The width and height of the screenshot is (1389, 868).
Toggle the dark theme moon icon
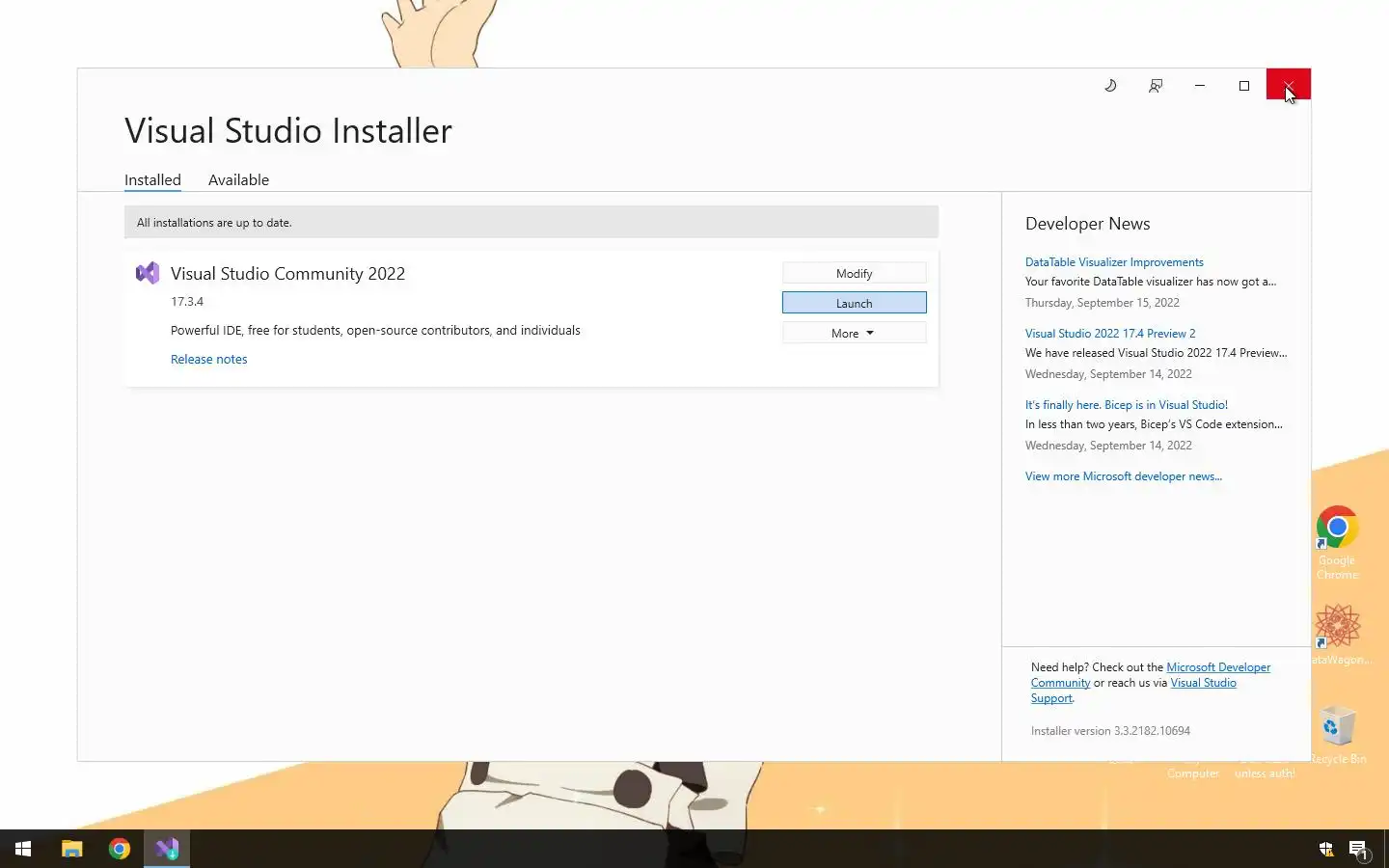pyautogui.click(x=1110, y=86)
